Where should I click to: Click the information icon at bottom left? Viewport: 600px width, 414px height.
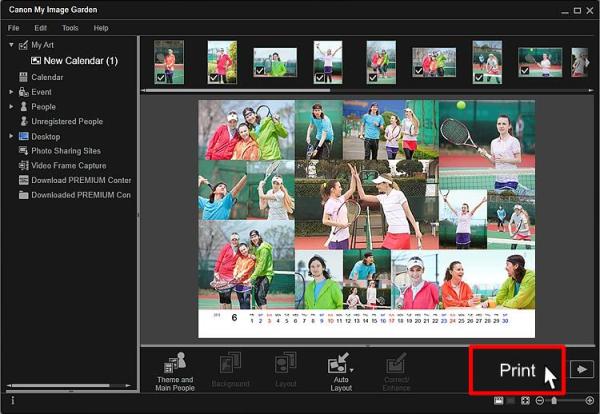pyautogui.click(x=13, y=400)
